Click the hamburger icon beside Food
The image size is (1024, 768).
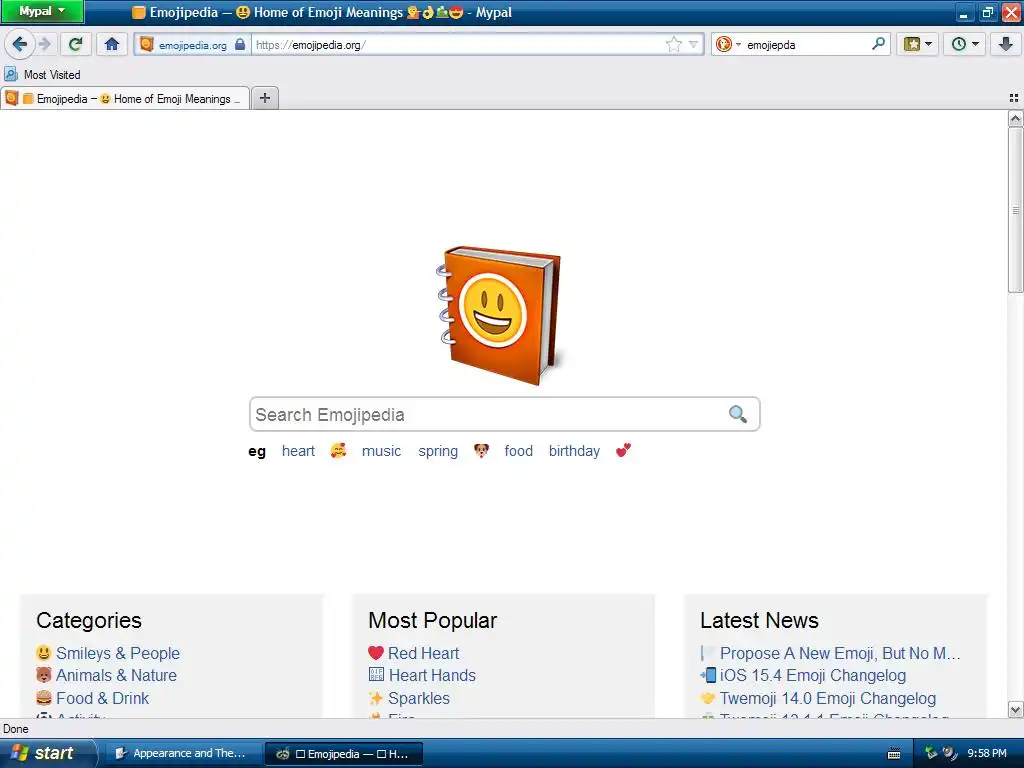click(44, 697)
